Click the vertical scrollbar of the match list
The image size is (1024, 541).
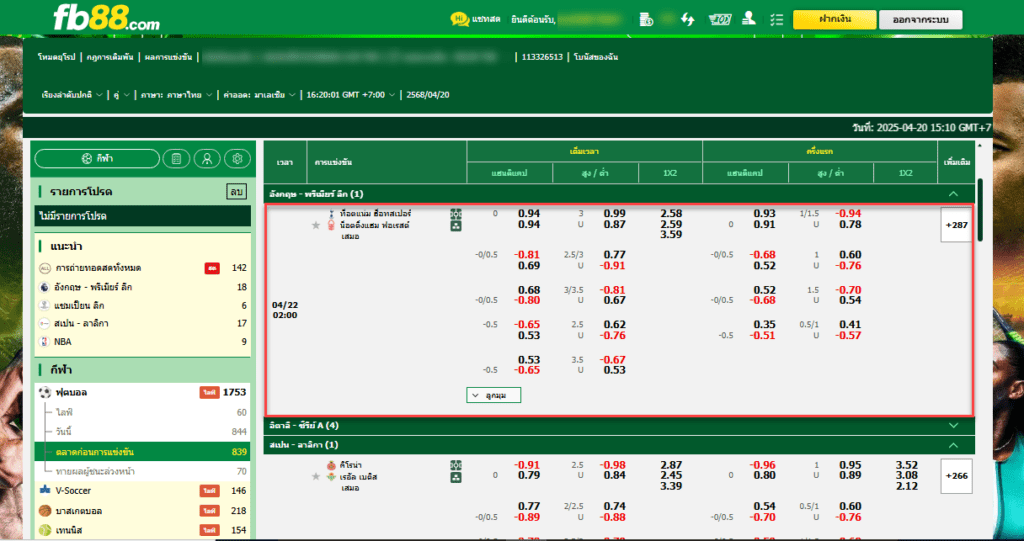980,209
